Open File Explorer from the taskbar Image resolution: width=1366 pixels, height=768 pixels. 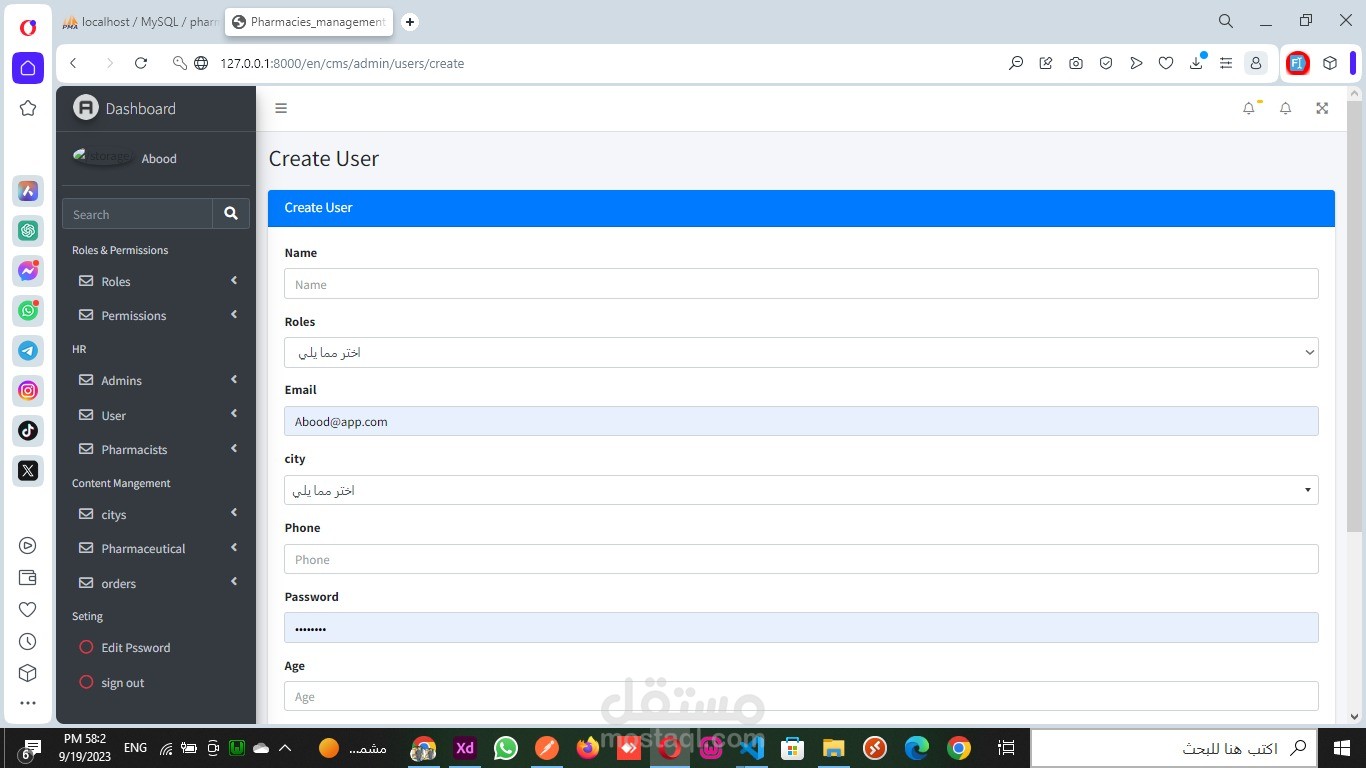834,747
